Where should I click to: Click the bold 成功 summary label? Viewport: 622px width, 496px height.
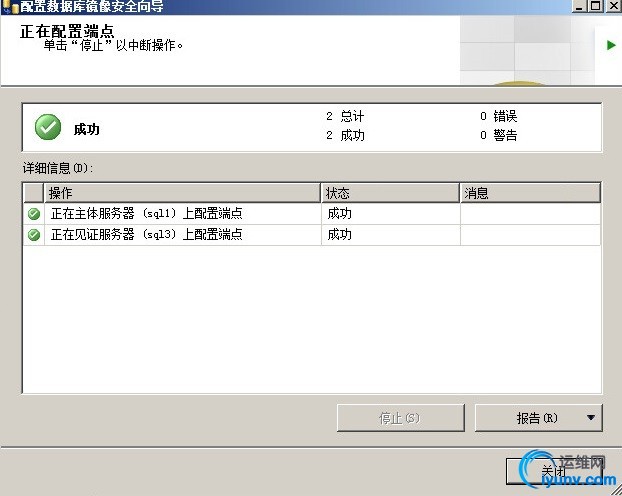point(86,129)
